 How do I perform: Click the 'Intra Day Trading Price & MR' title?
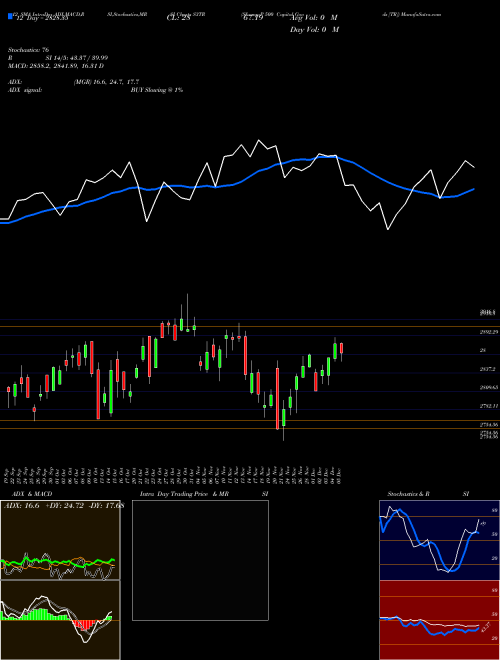point(184,494)
